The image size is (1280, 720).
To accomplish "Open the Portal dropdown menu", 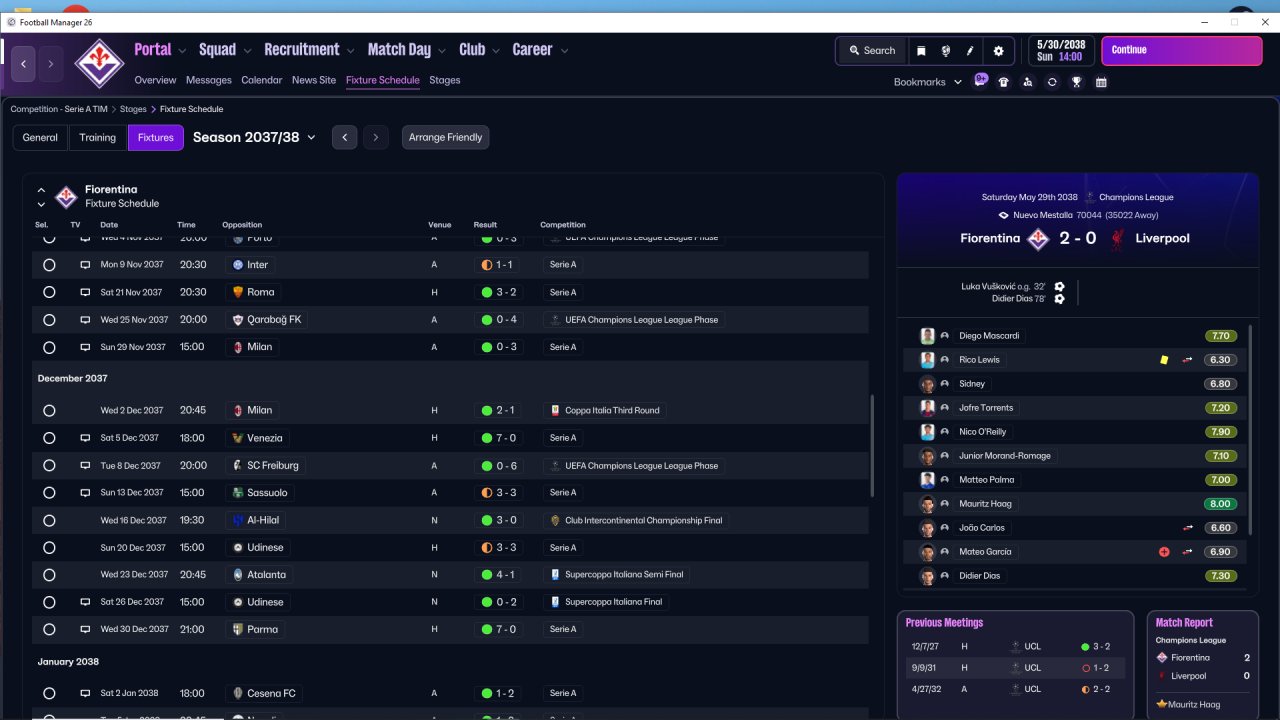I will pos(160,50).
